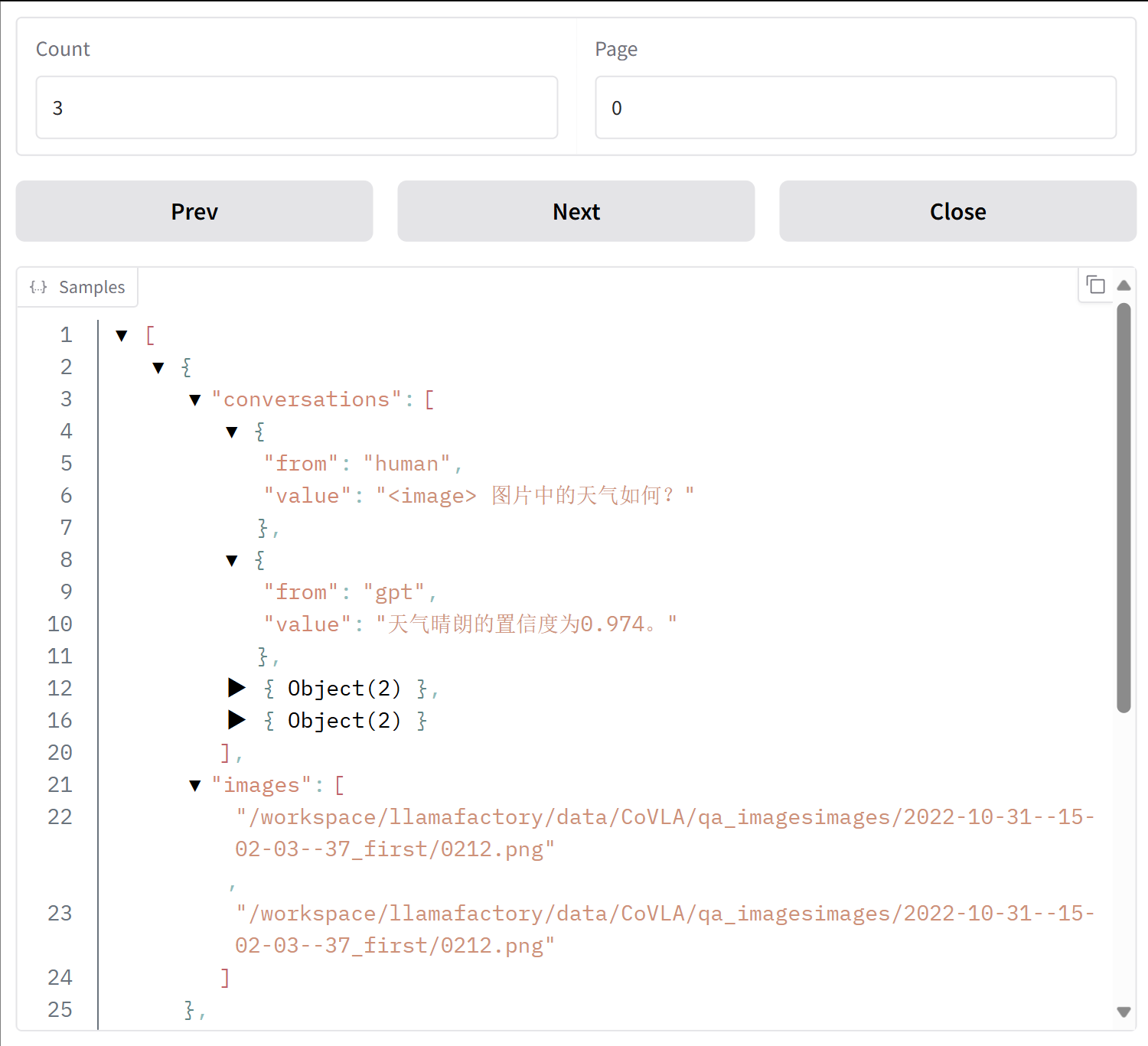Click the Samples JSON braces icon

pyautogui.click(x=38, y=287)
